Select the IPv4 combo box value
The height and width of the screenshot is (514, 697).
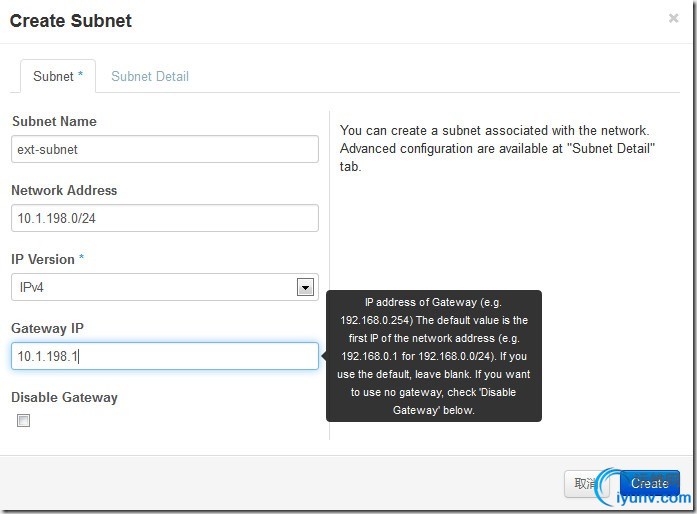coord(155,288)
